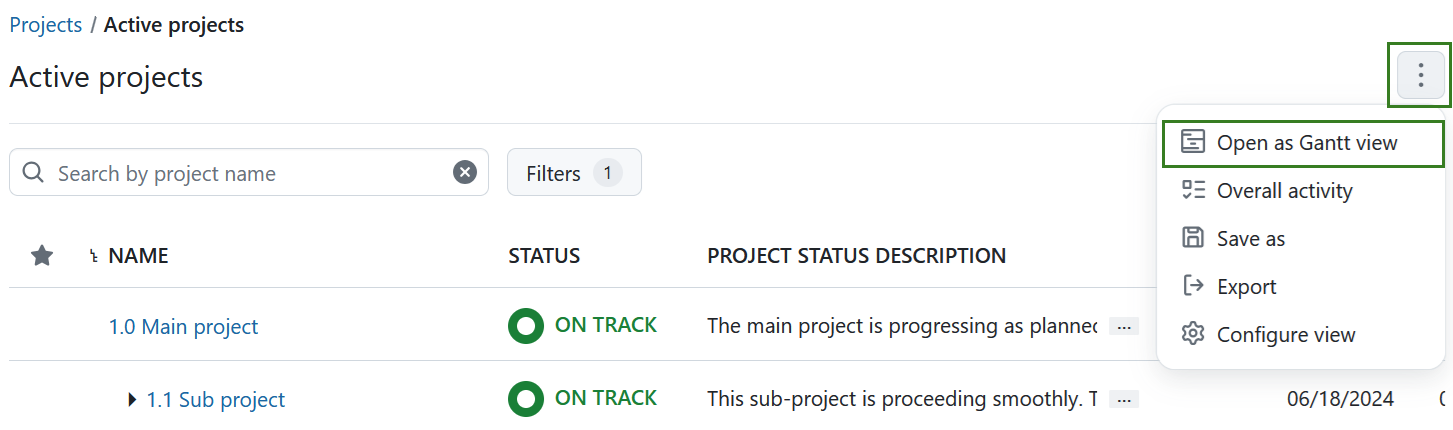Choose Overall activity from the menu
The width and height of the screenshot is (1453, 430).
coord(1284,191)
